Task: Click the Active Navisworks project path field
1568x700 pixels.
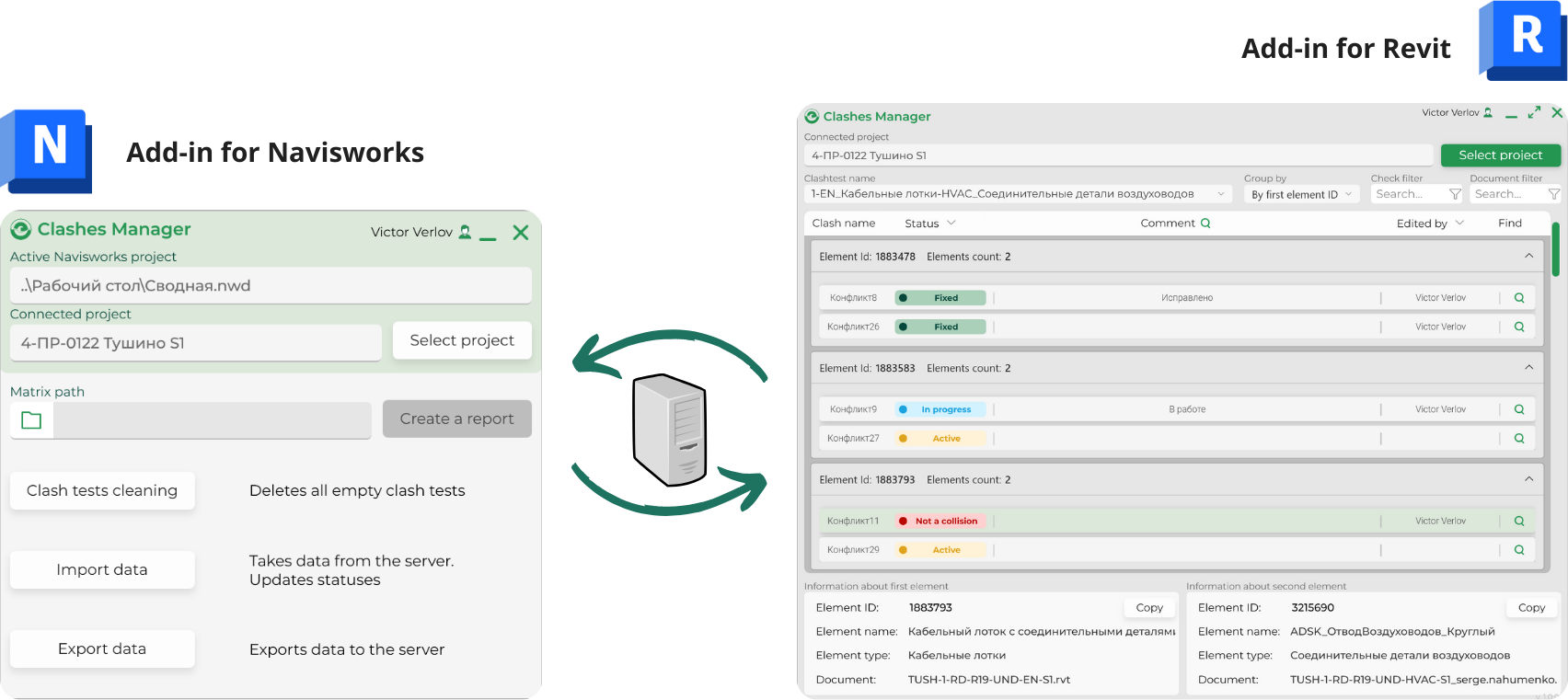Action: tap(271, 285)
